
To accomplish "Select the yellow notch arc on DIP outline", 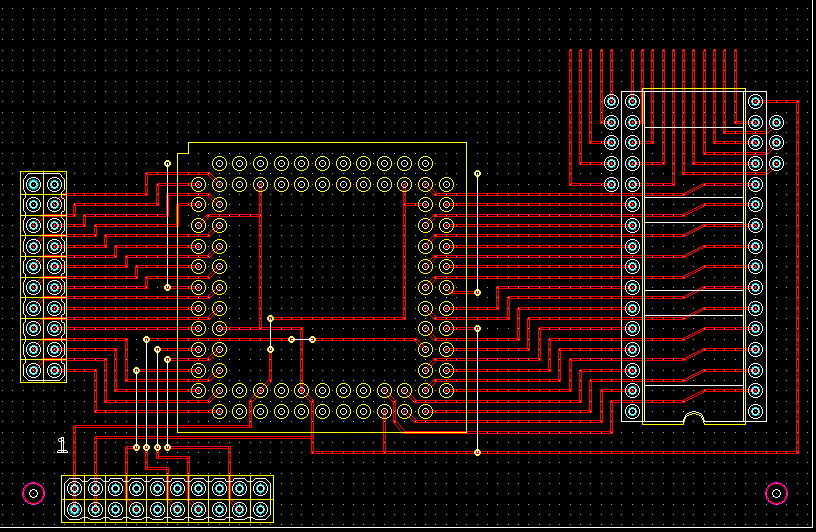I will point(693,417).
